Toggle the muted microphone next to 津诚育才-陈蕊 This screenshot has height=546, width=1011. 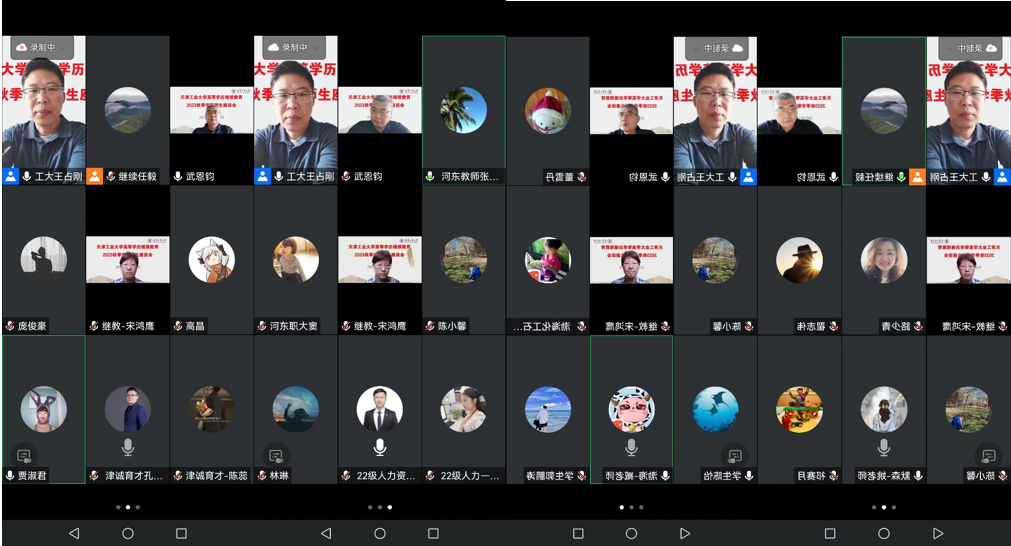point(178,476)
